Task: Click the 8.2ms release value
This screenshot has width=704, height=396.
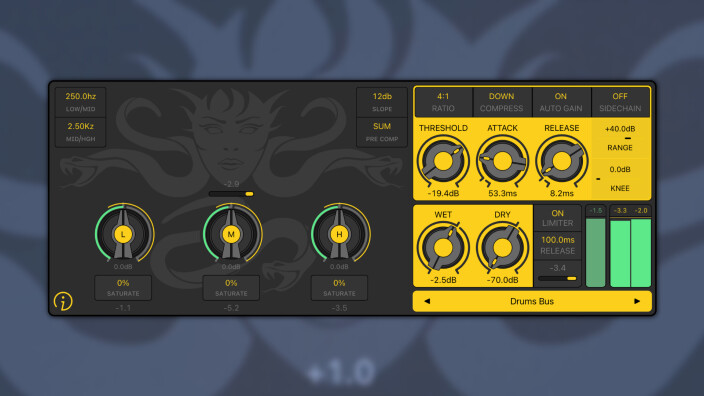Action: (x=562, y=194)
